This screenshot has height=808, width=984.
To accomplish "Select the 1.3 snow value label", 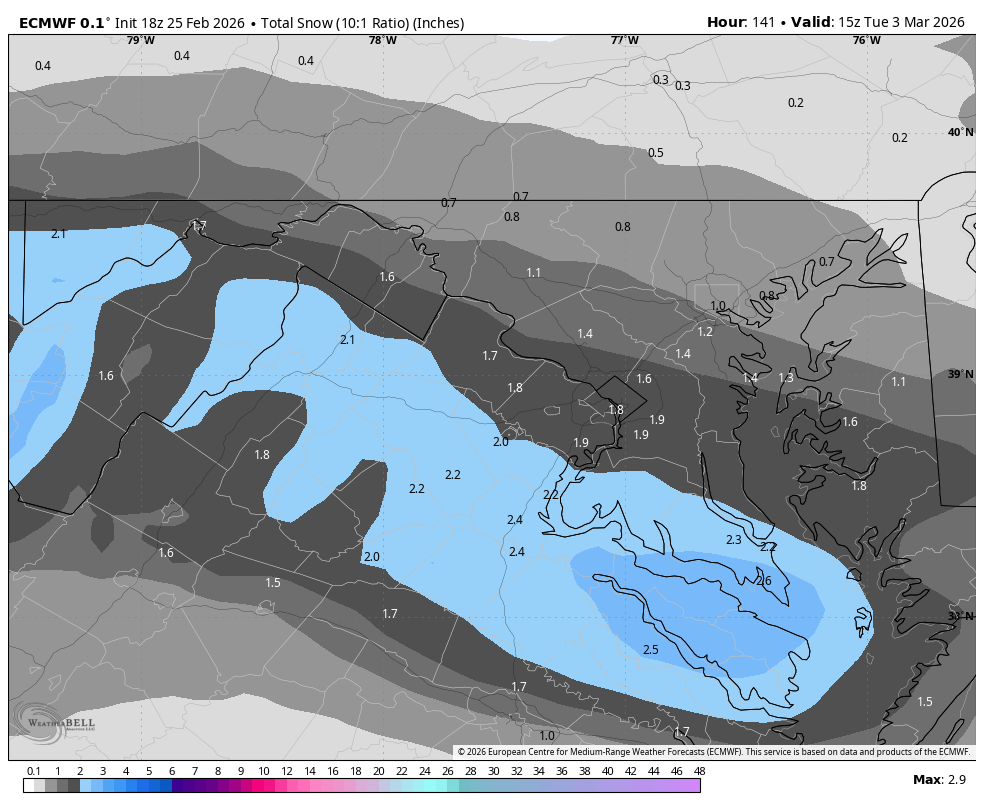I will 786,378.
